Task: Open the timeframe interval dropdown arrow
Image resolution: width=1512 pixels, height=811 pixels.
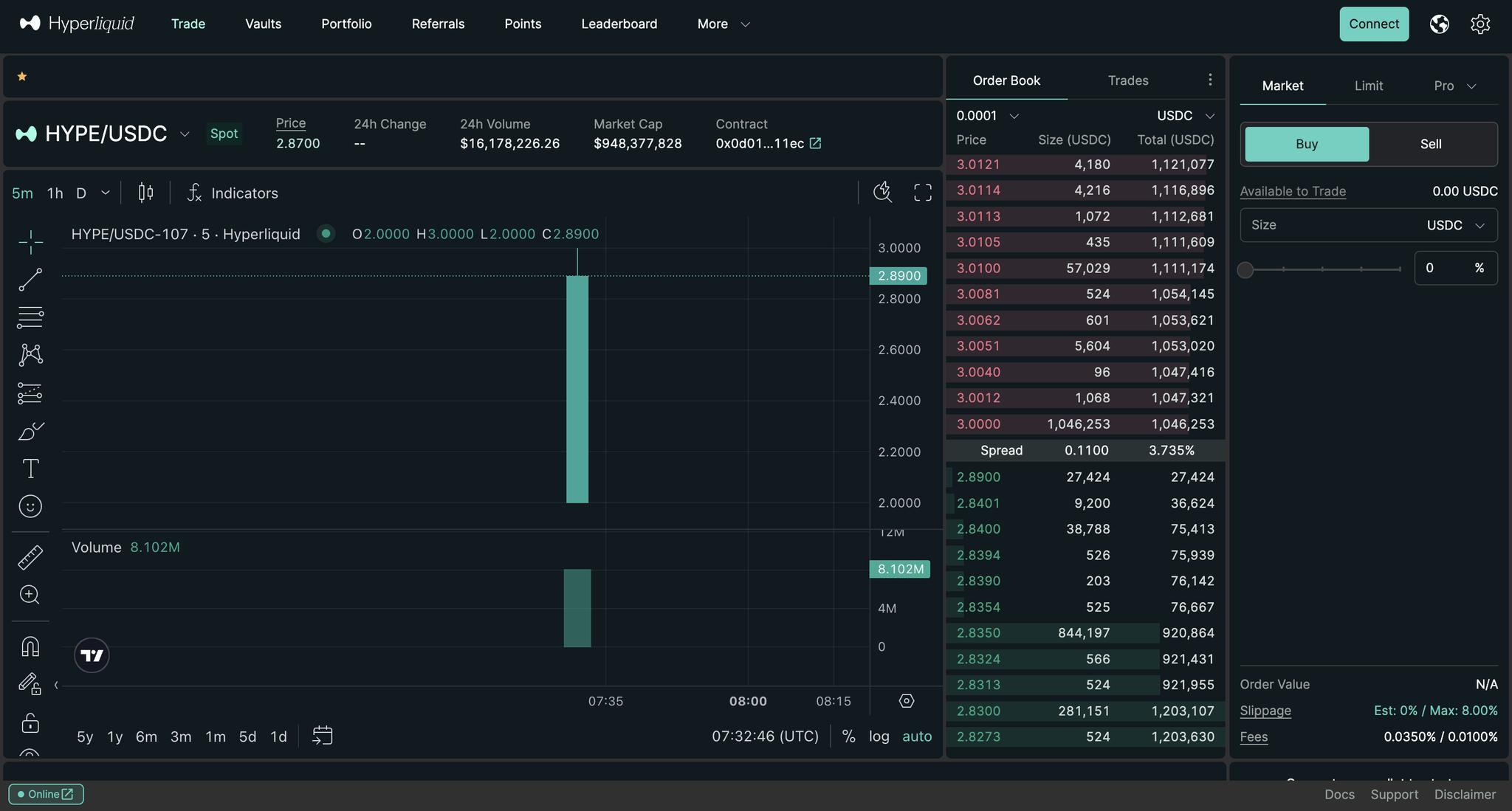Action: (x=106, y=193)
